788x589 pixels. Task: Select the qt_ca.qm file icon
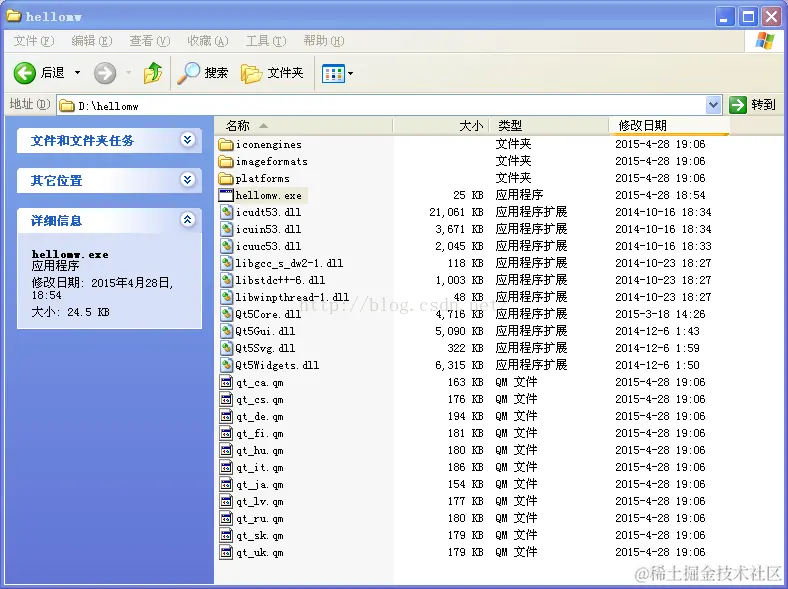(226, 382)
